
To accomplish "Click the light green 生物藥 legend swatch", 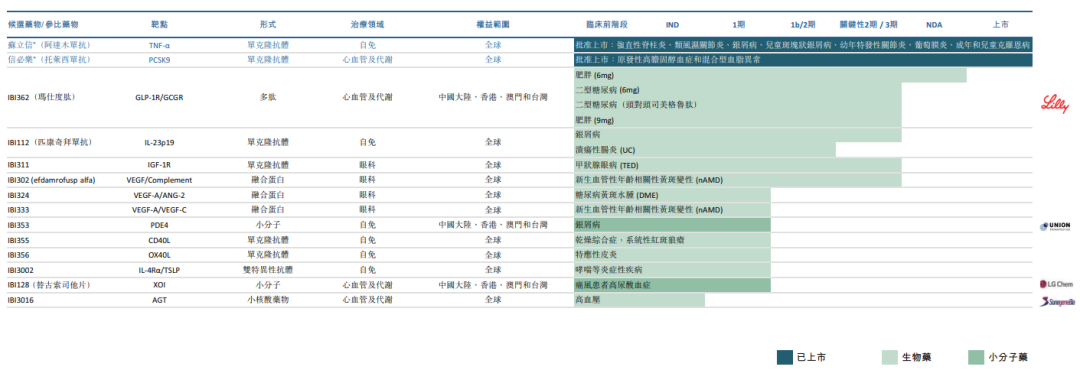I will click(x=890, y=357).
